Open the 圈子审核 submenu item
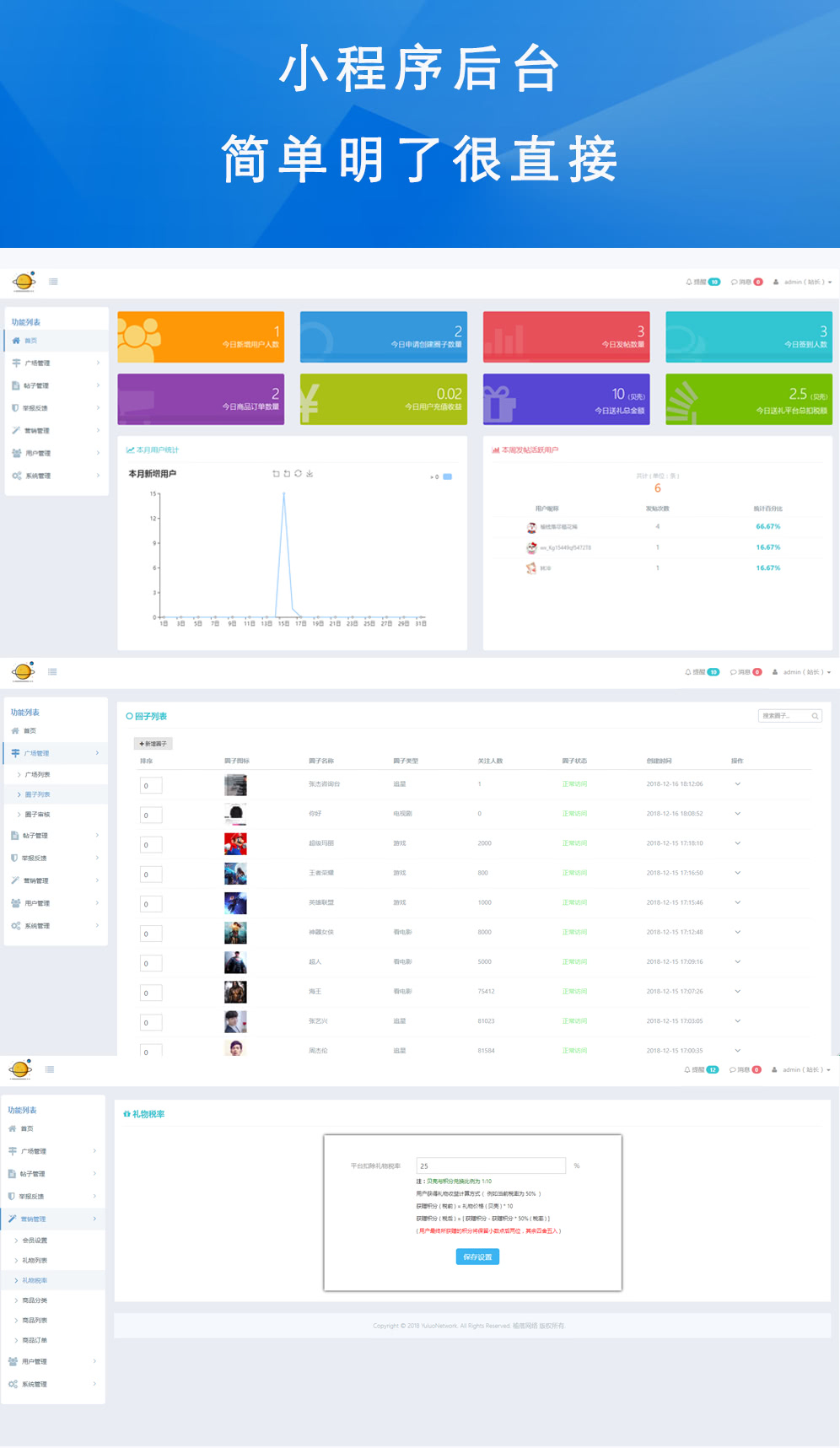The width and height of the screenshot is (840, 1448). click(x=37, y=815)
